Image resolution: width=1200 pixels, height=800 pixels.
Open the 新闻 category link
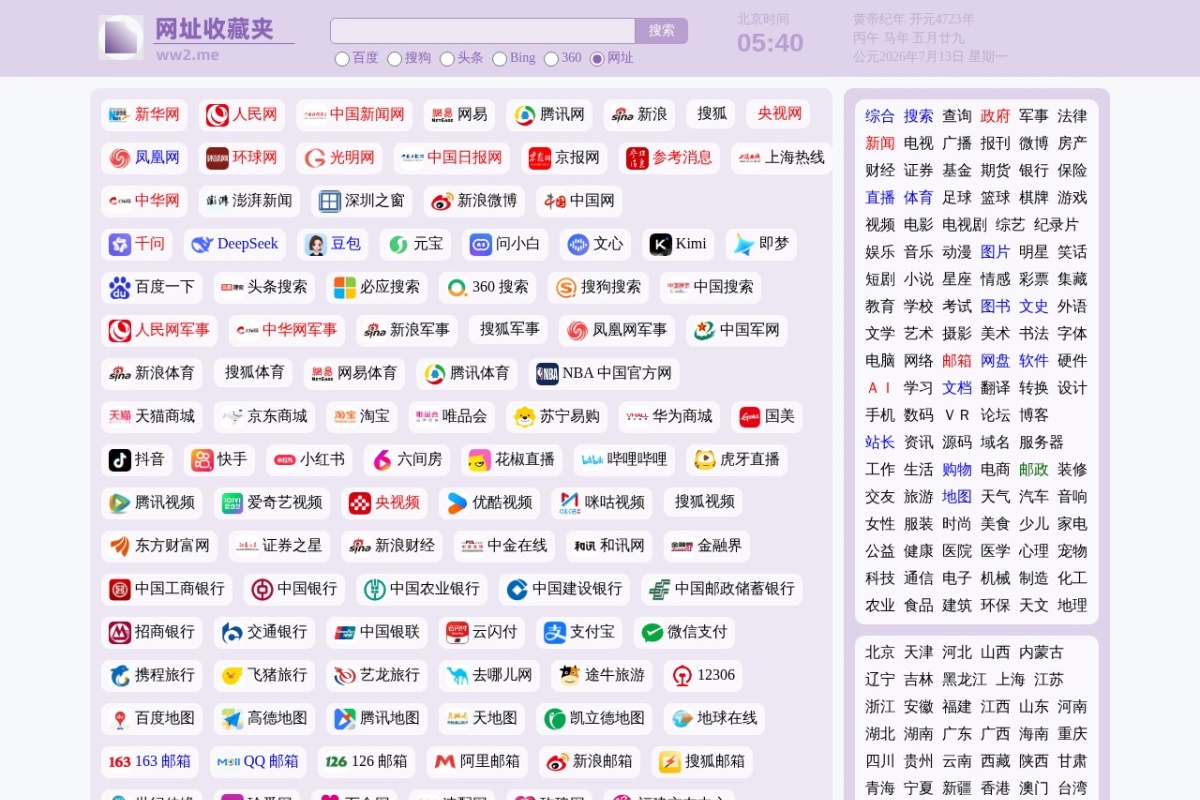tap(880, 143)
